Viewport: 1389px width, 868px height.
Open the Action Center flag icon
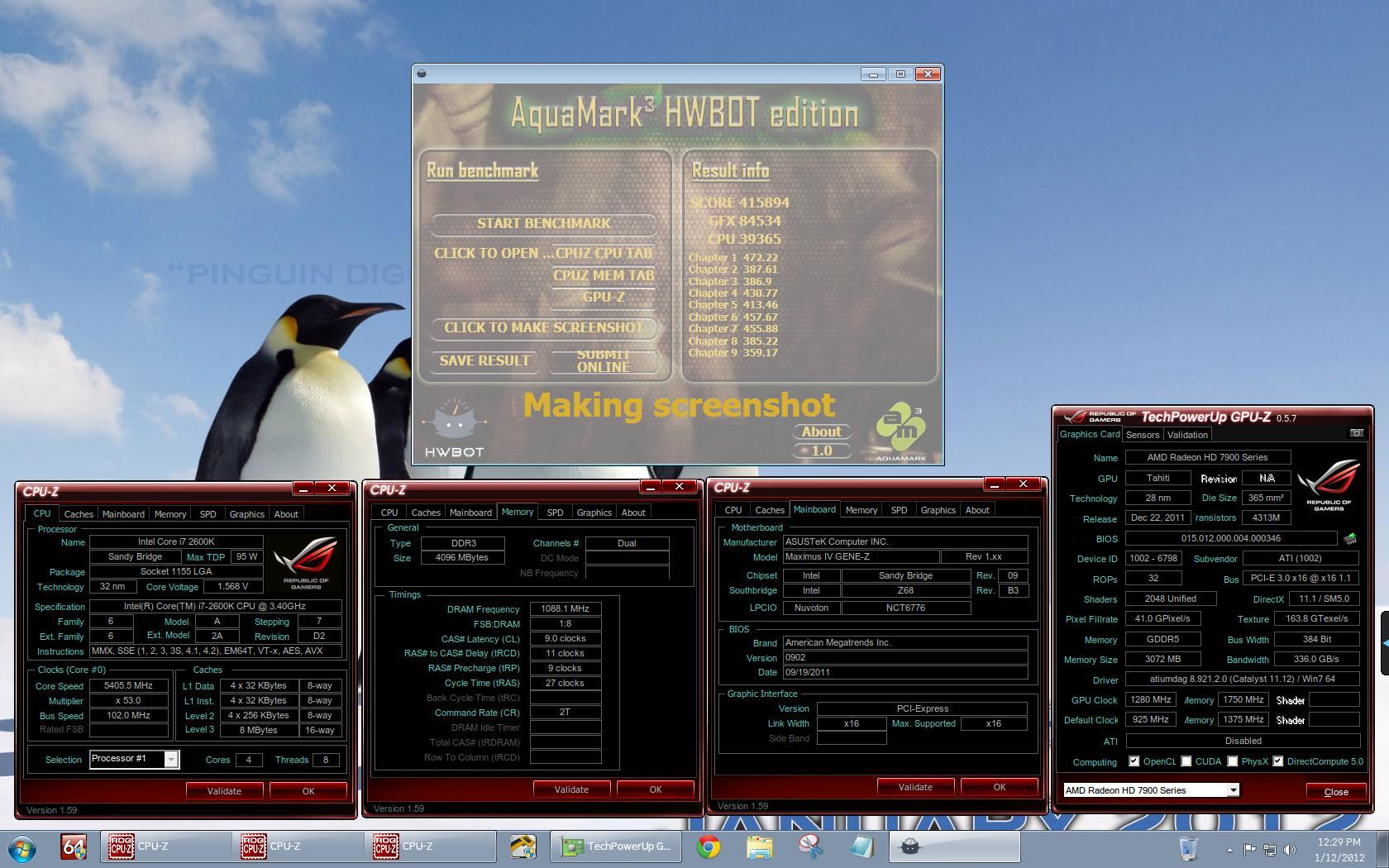(x=1249, y=849)
